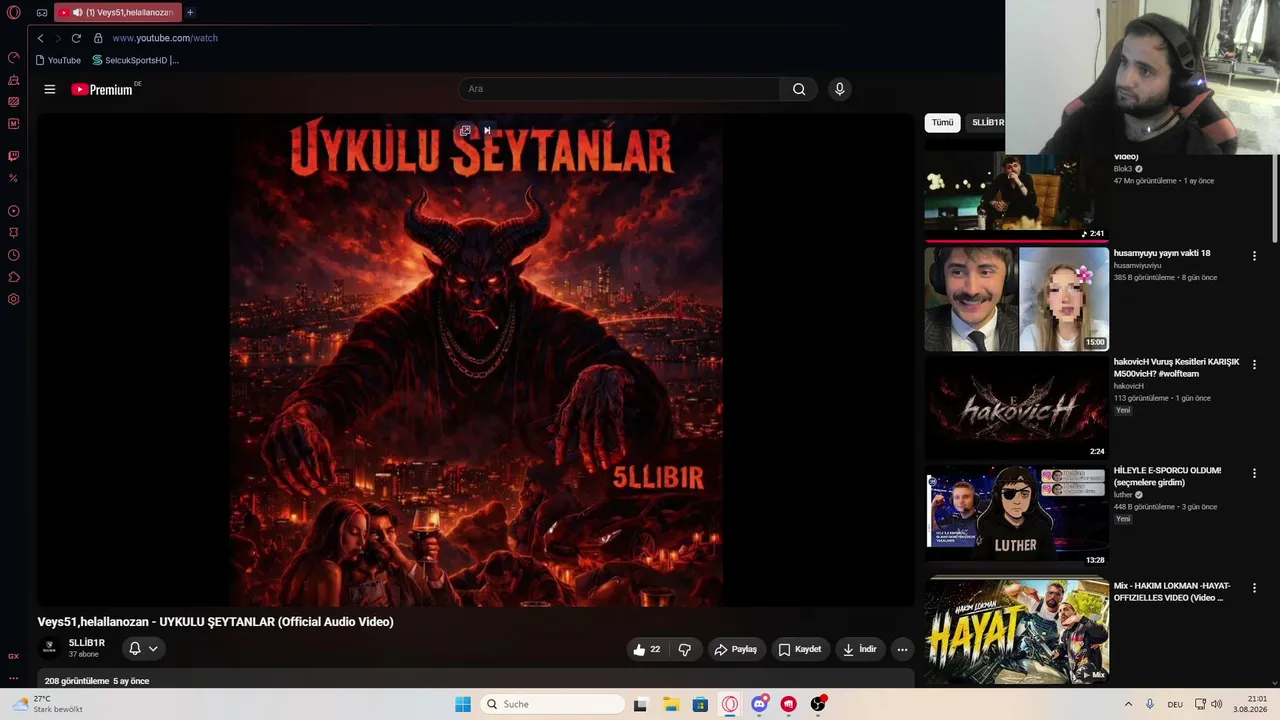Click the Paylaş share button
This screenshot has width=1280, height=720.
click(735, 649)
